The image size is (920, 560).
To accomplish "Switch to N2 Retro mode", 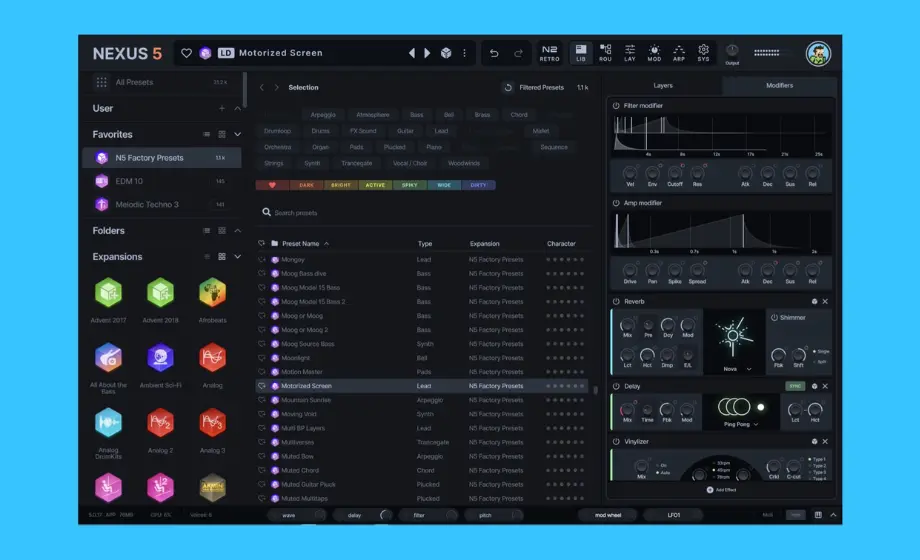I will [549, 53].
